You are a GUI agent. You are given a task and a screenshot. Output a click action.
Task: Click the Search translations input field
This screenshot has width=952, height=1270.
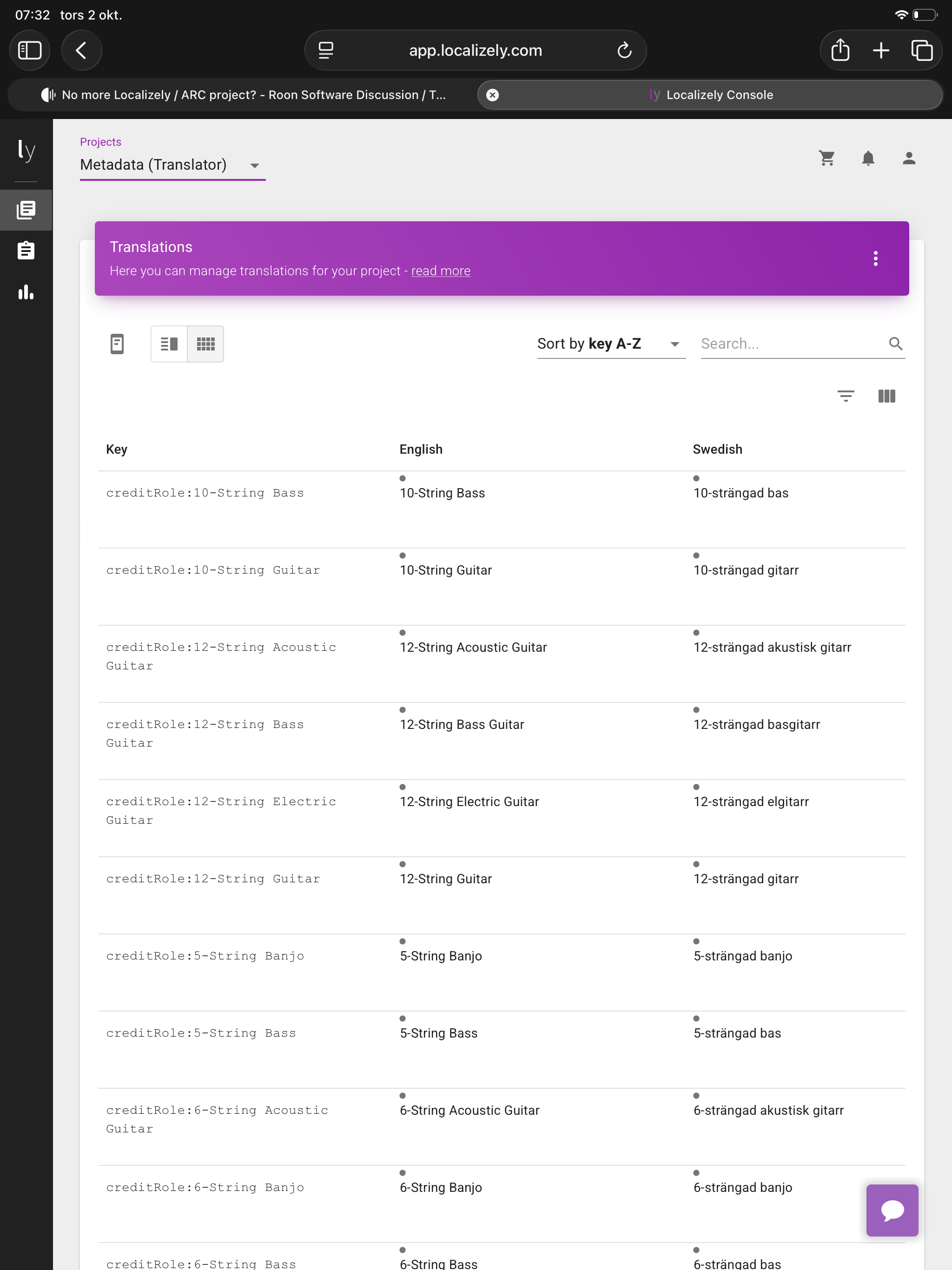click(793, 344)
